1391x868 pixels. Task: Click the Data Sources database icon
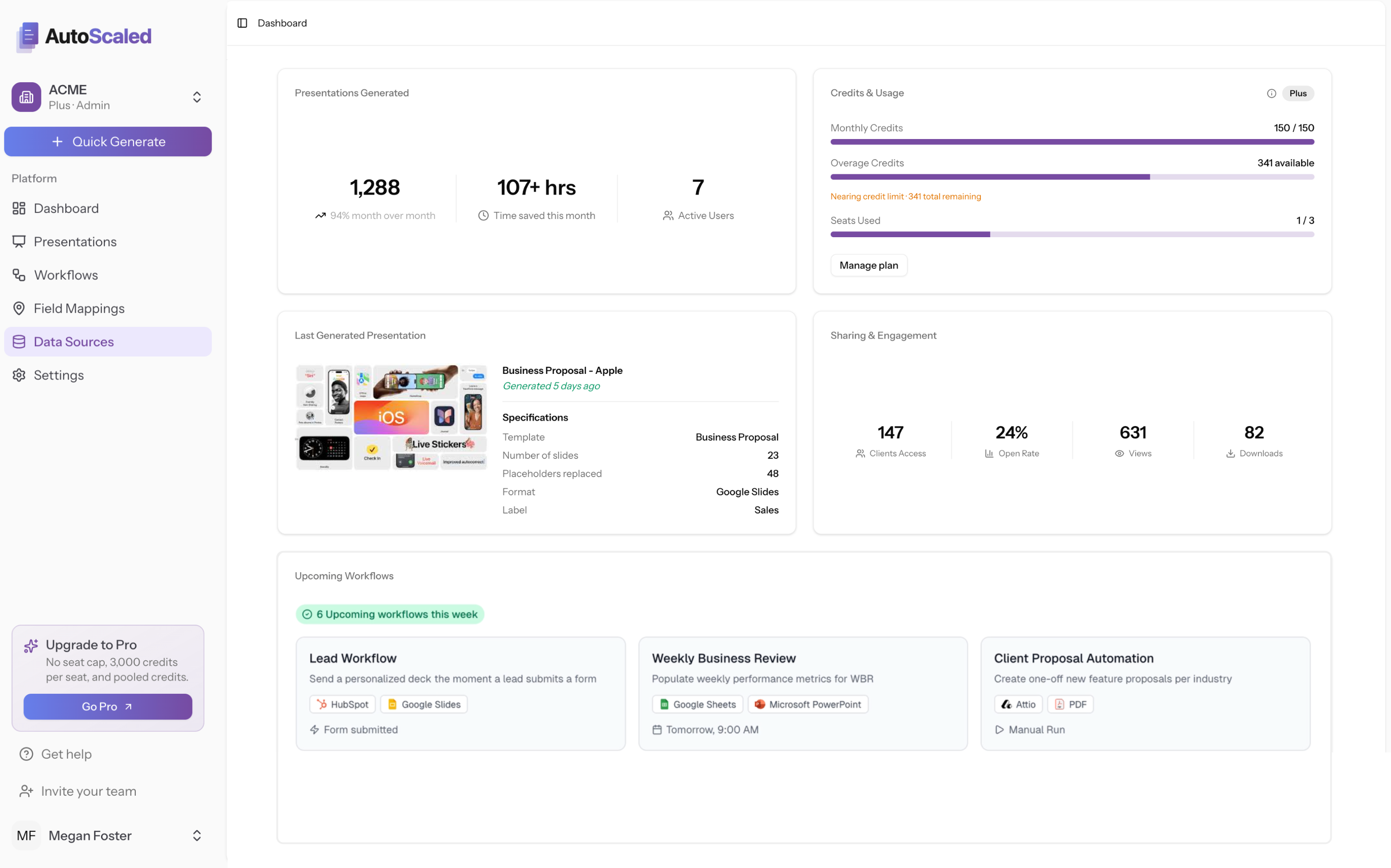pyautogui.click(x=19, y=341)
